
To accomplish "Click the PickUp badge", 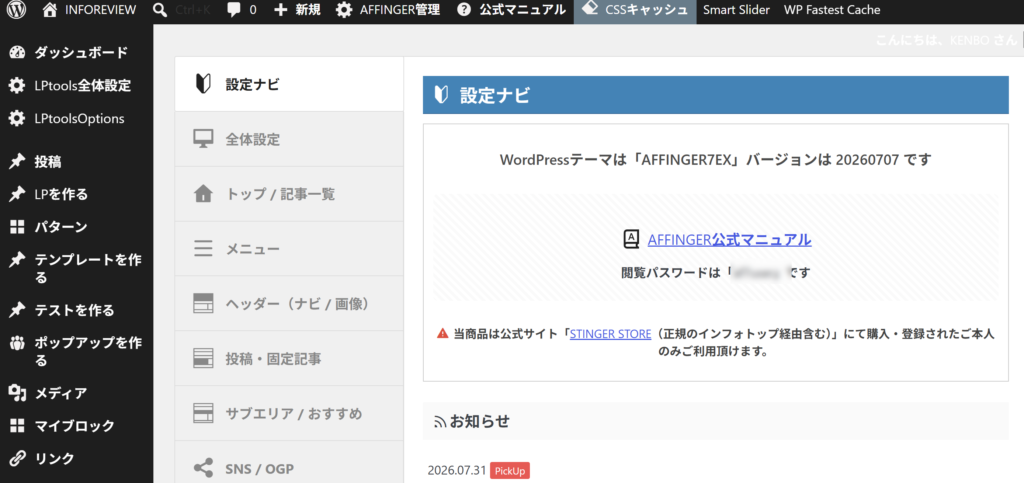I will pos(509,471).
